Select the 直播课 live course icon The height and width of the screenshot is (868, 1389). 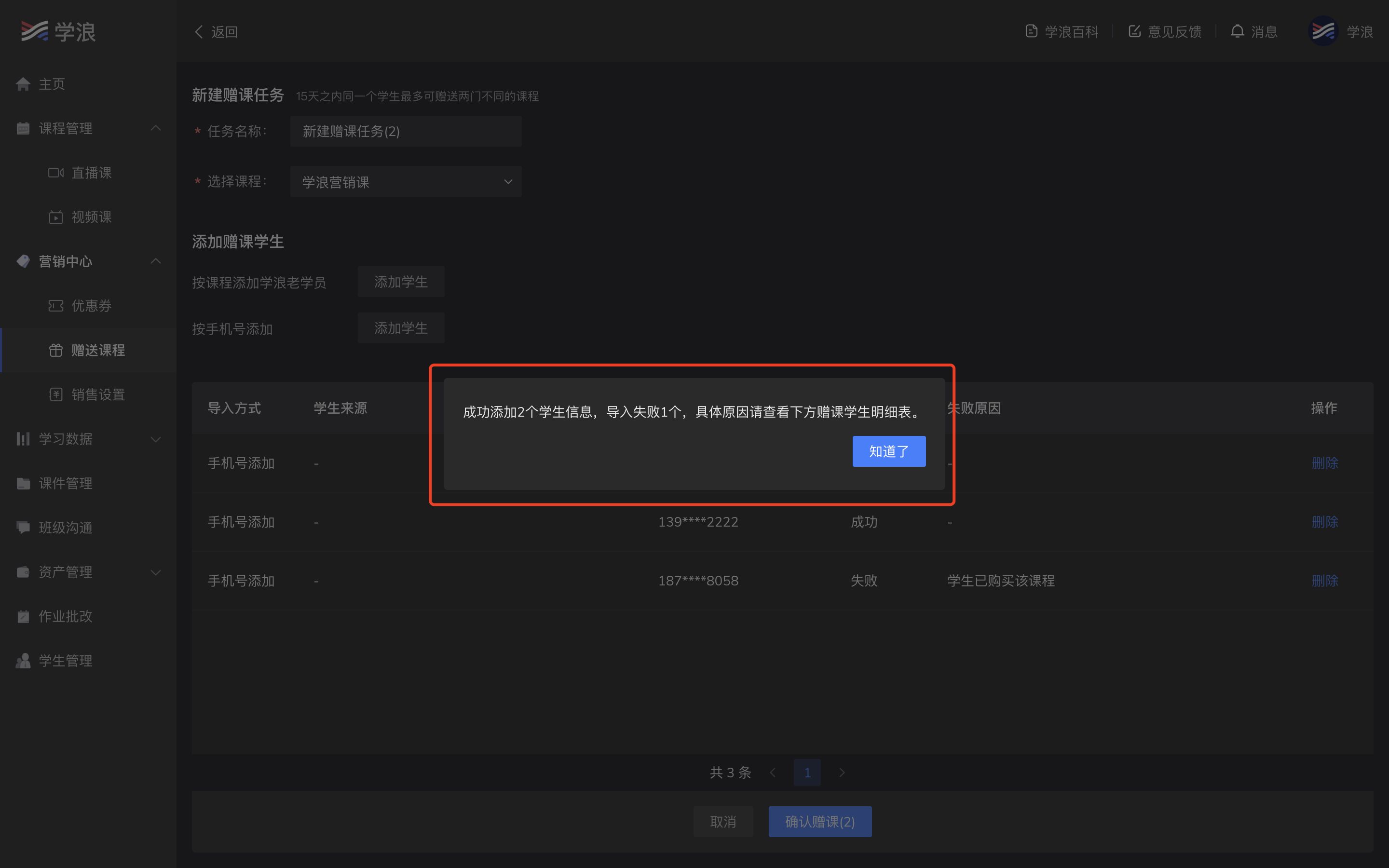tap(55, 172)
